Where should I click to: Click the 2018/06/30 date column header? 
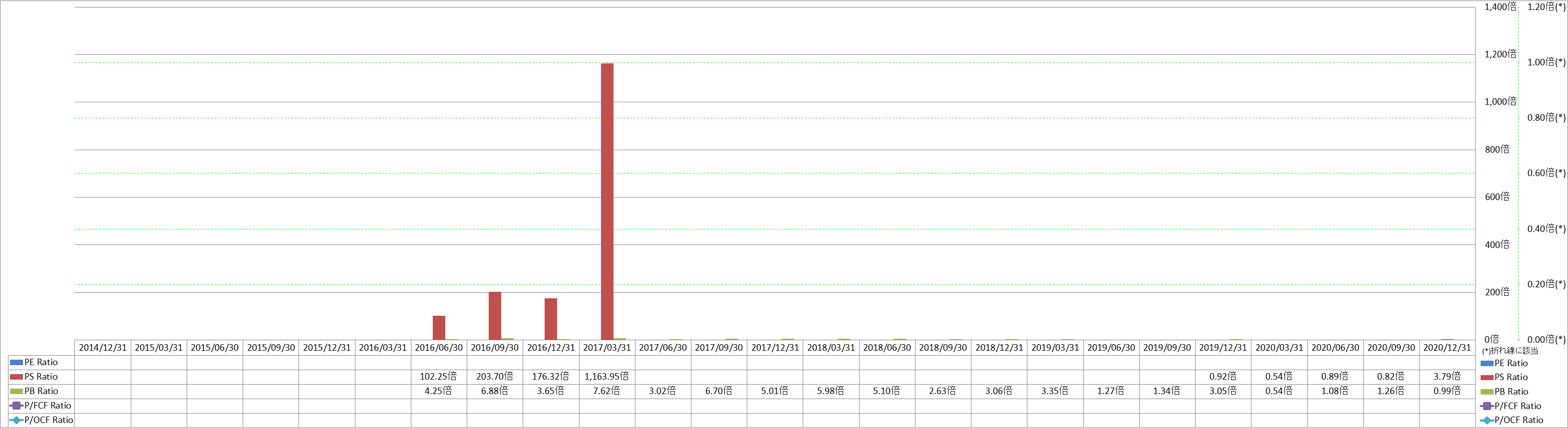click(887, 348)
